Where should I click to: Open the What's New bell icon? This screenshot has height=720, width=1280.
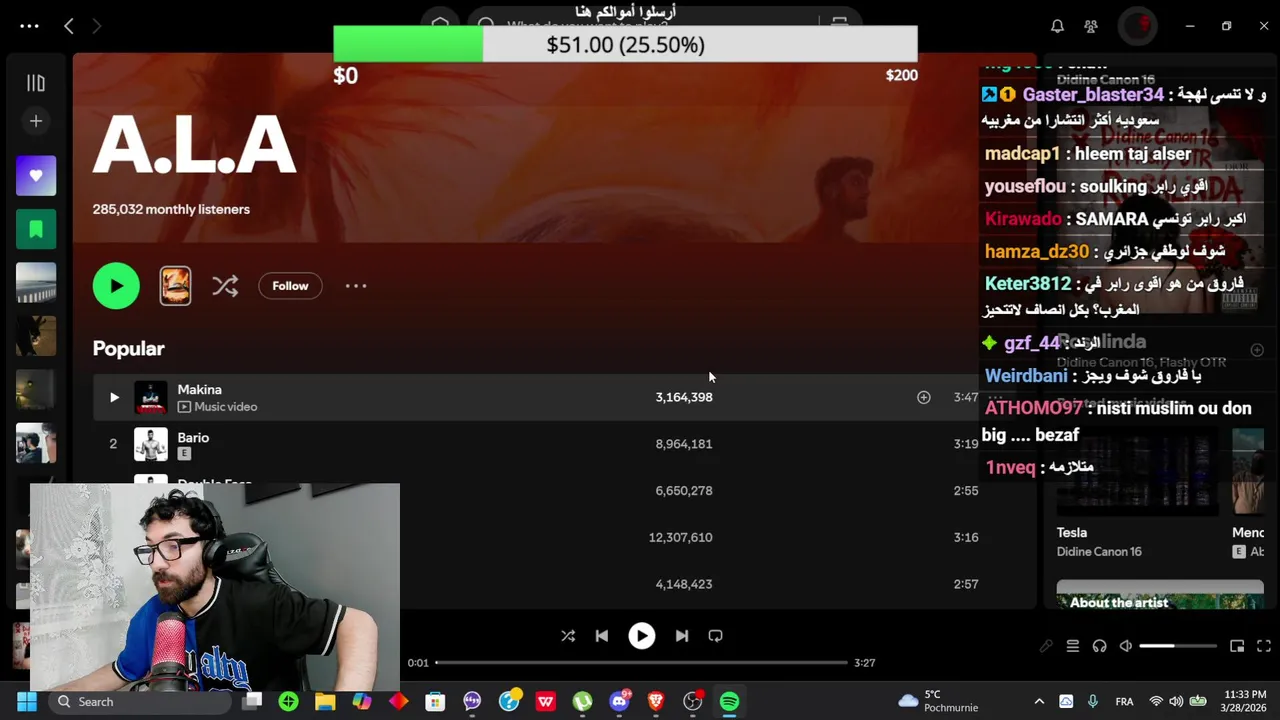[x=1057, y=26]
